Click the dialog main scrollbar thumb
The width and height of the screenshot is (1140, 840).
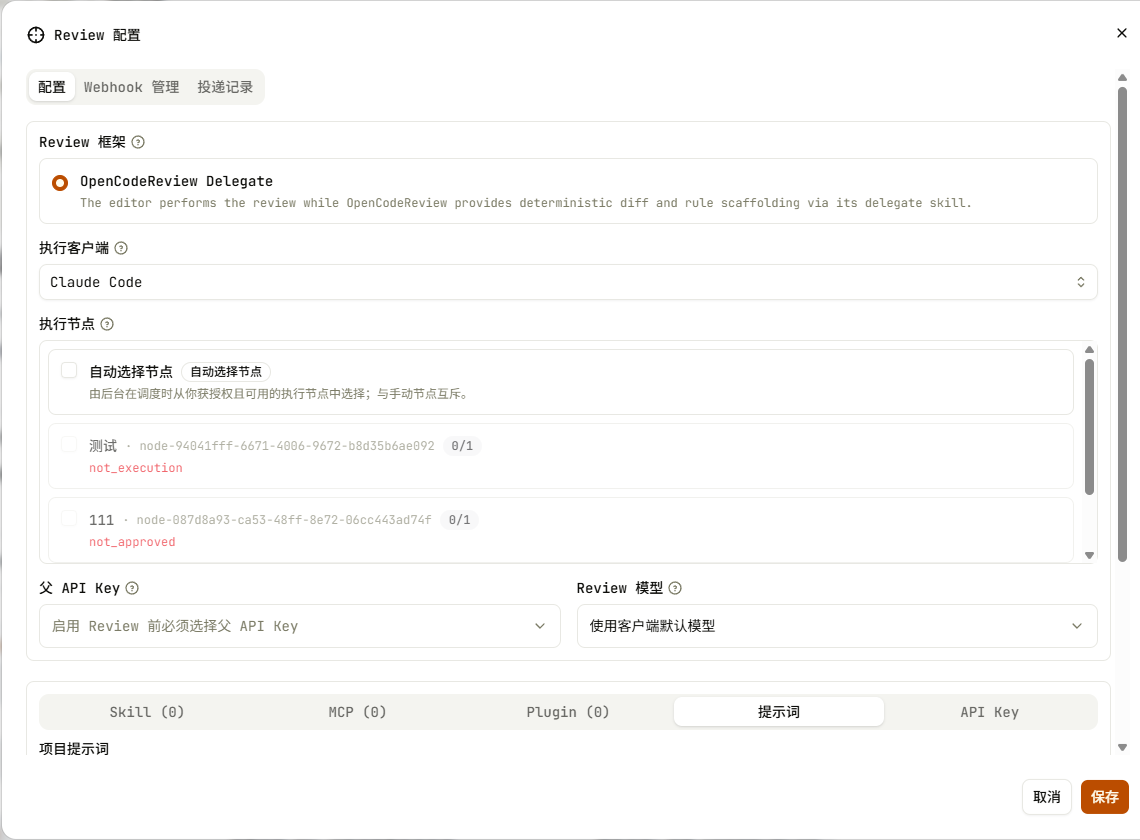pyautogui.click(x=1122, y=324)
